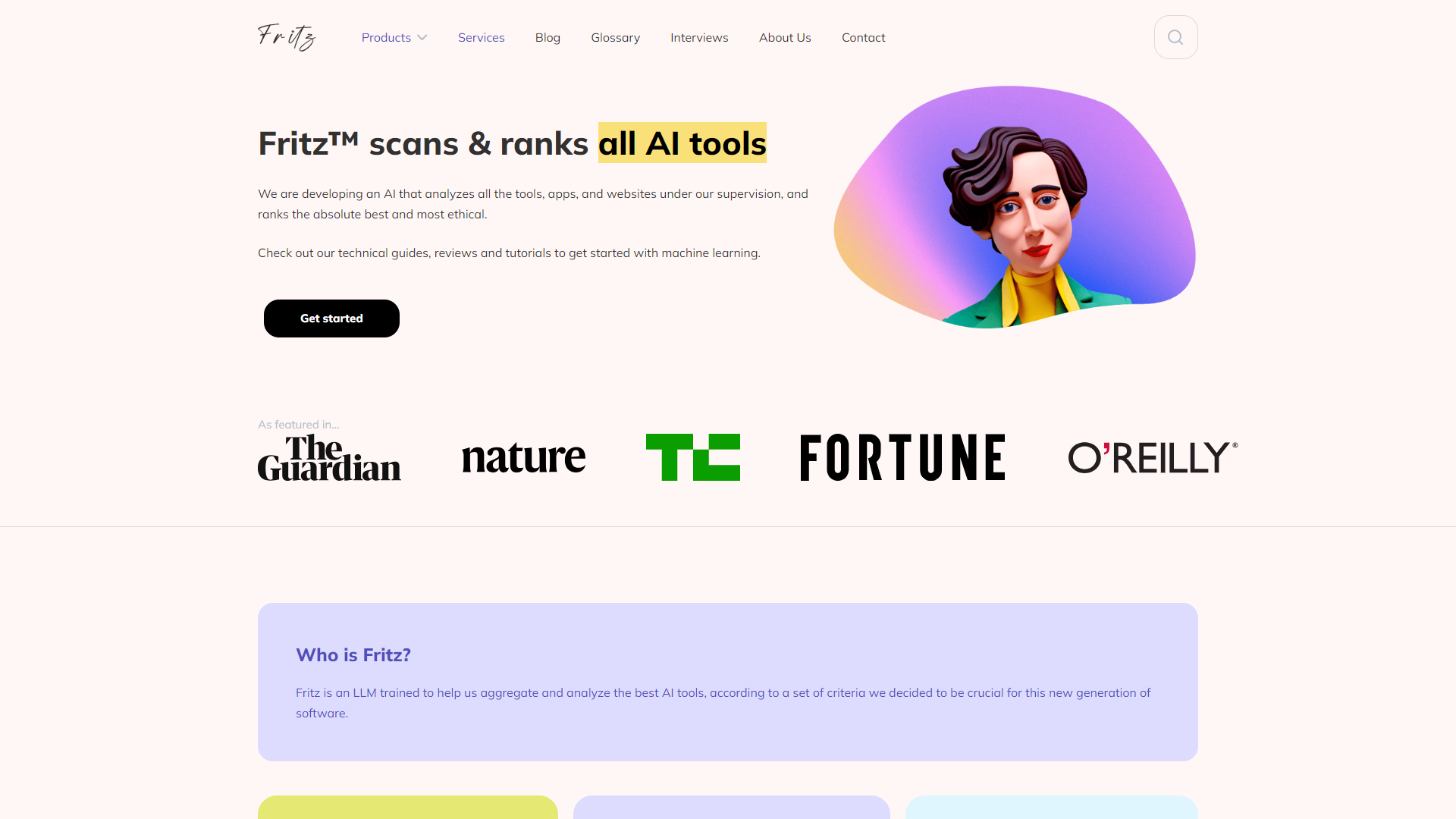Expand the Products dropdown menu
This screenshot has height=819, width=1456.
(x=393, y=37)
